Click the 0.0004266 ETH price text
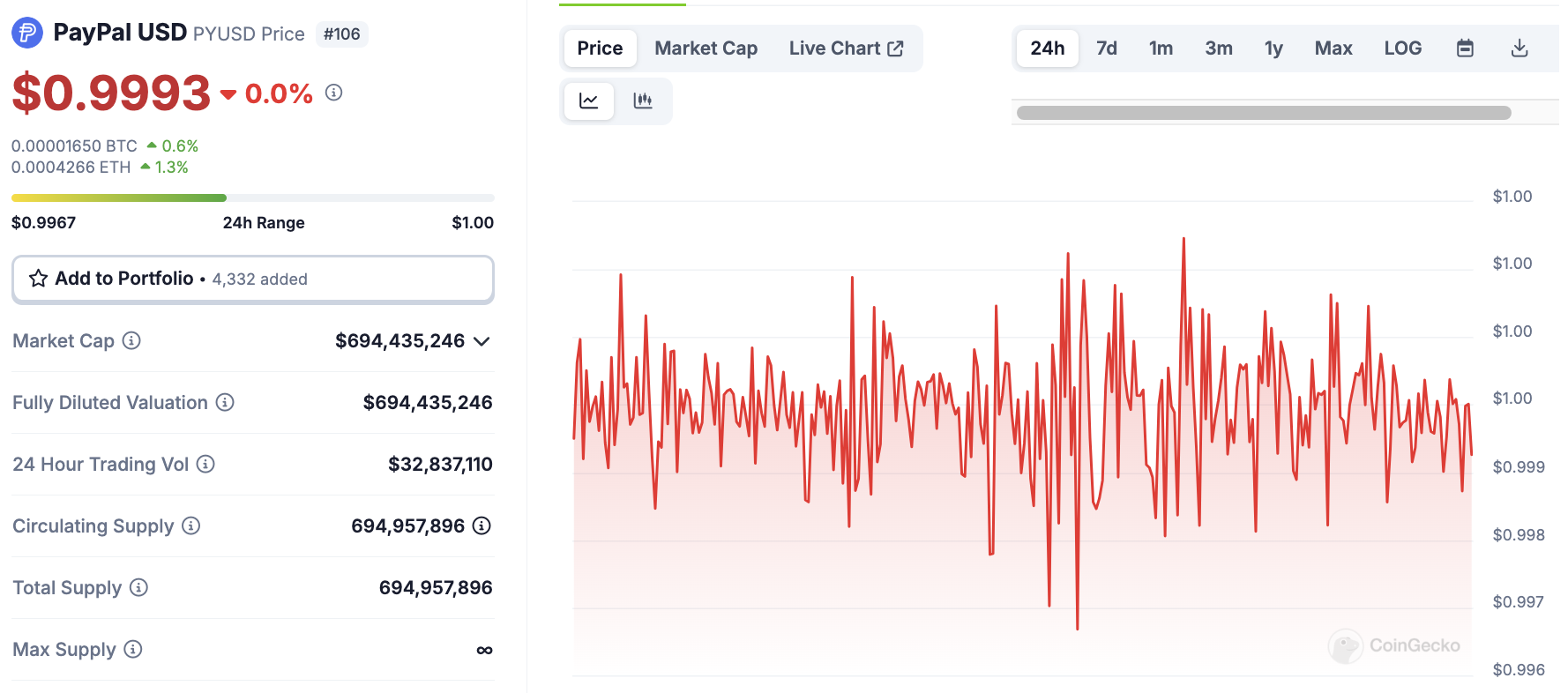The height and width of the screenshot is (693, 1568). tap(71, 168)
